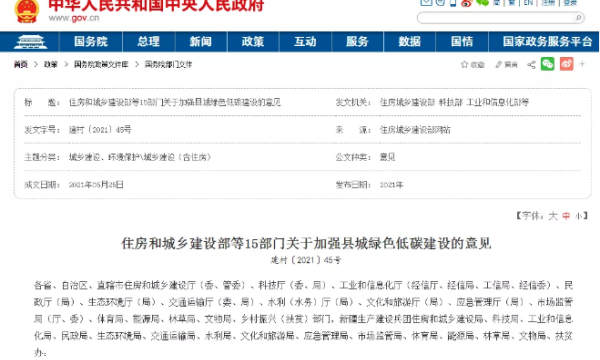Set font size to 中
Screen dimensions: 600x360
(566, 216)
